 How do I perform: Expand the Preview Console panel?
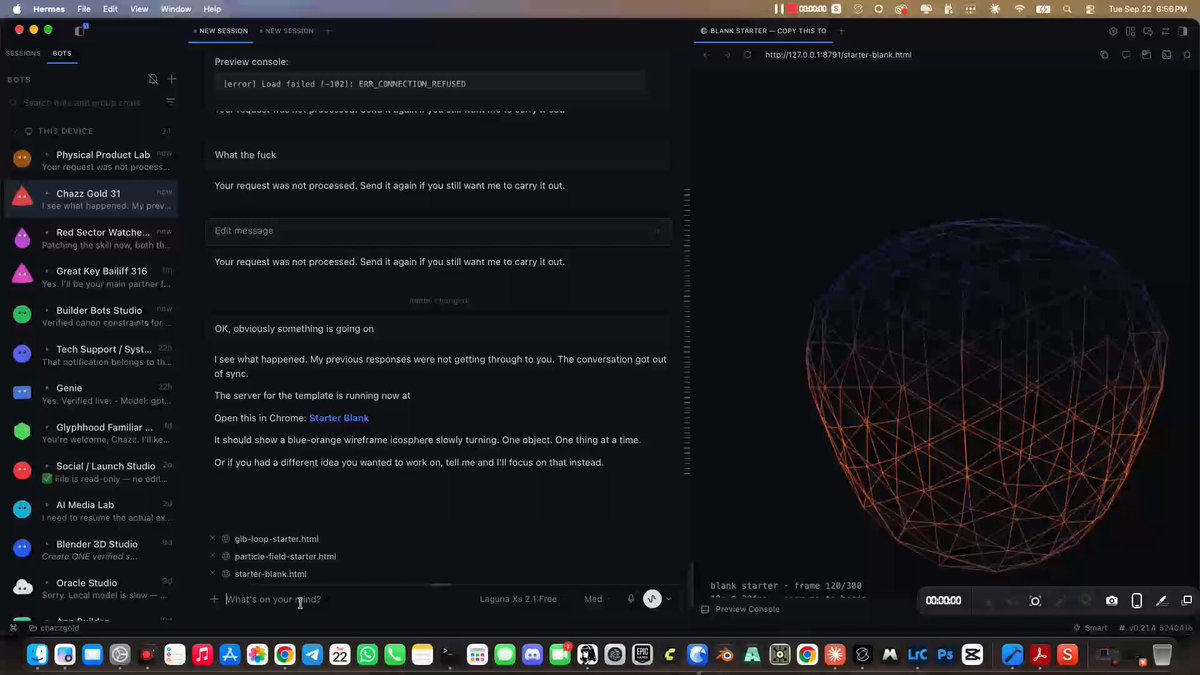pos(741,609)
